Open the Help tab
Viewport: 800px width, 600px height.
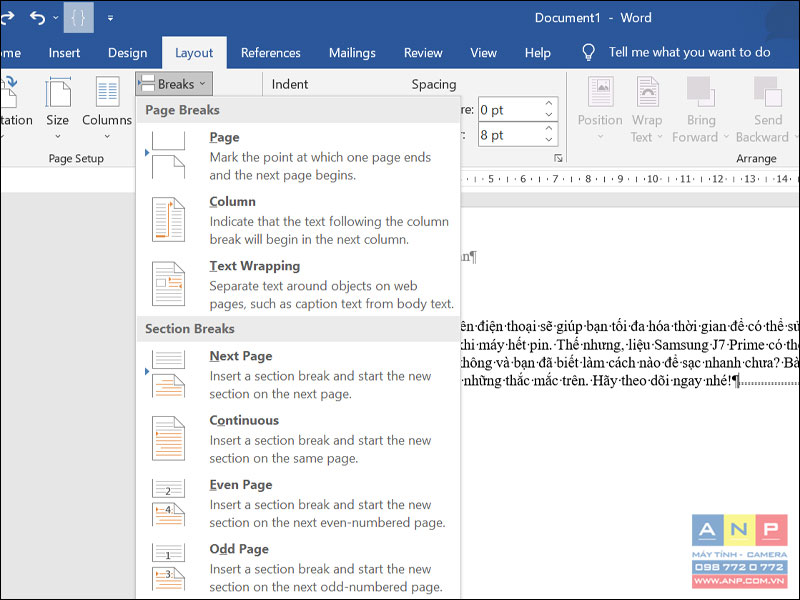point(538,53)
